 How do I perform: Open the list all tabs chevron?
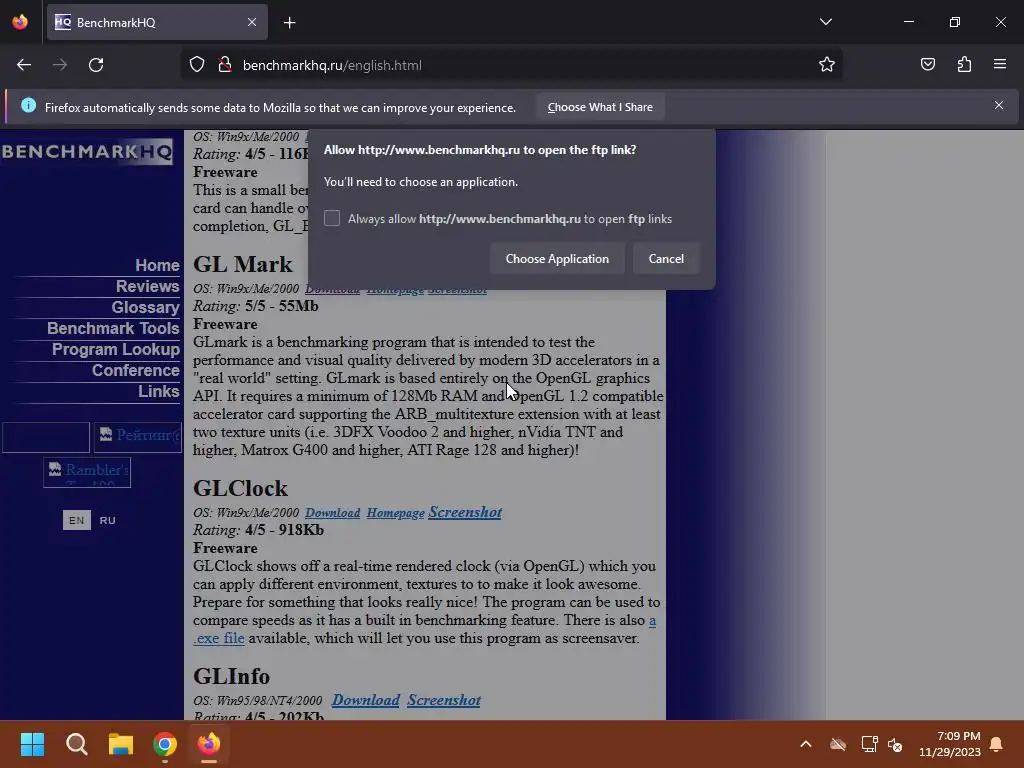click(825, 22)
